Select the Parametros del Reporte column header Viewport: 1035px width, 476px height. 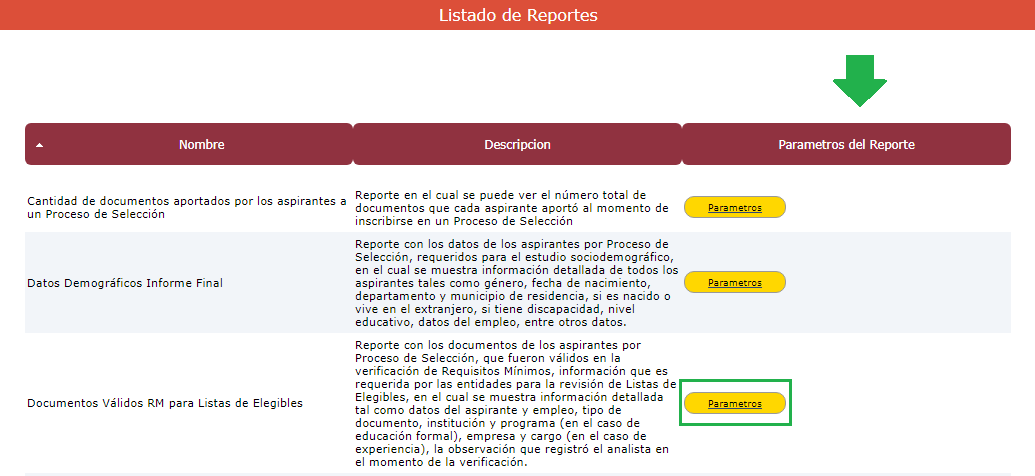coord(846,145)
